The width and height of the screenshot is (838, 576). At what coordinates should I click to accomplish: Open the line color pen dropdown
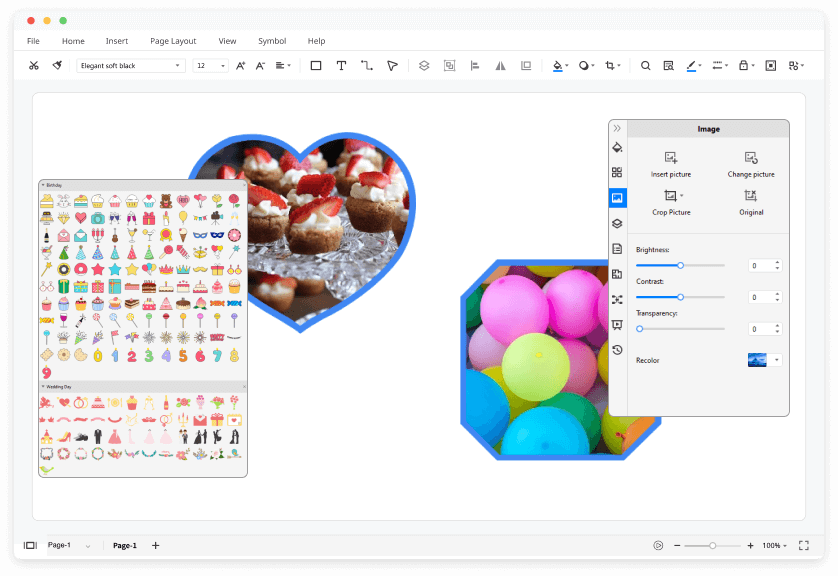(694, 66)
